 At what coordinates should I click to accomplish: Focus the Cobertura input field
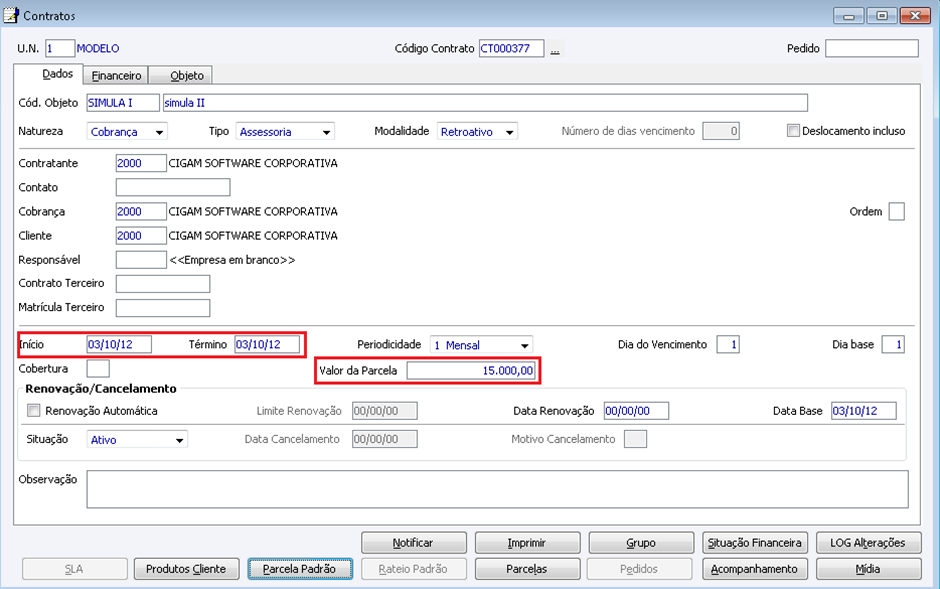click(x=98, y=368)
